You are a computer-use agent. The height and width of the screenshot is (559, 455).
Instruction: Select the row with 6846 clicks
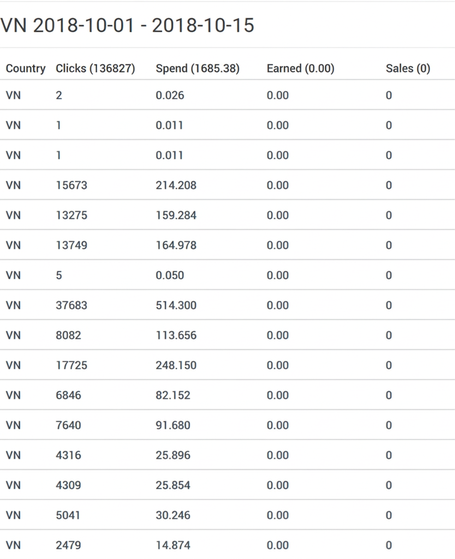tap(228, 395)
